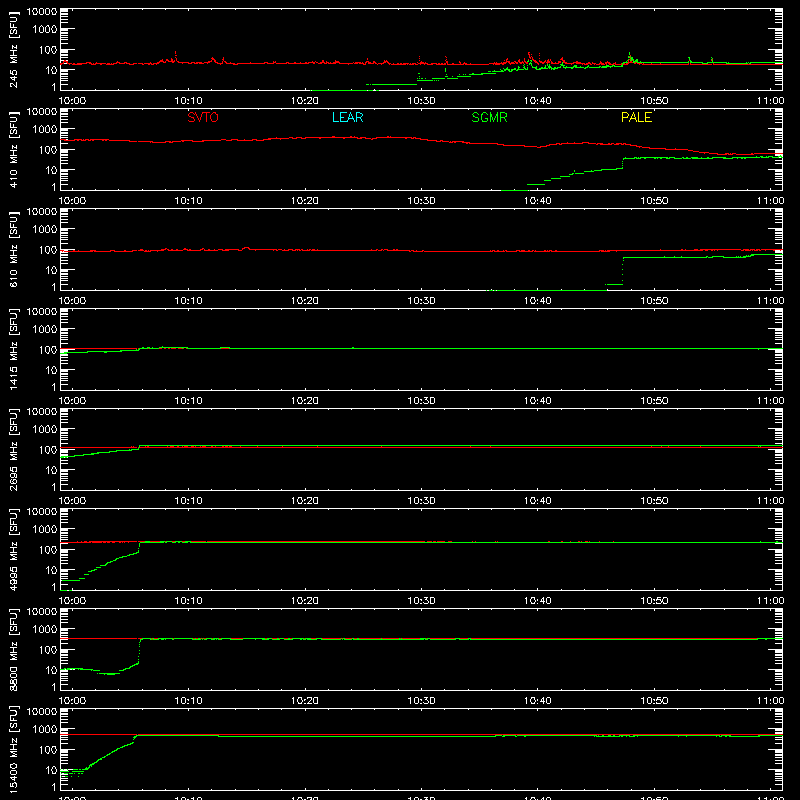This screenshot has width=800, height=800.
Task: Select the 1415 MHz [SFU] axis title
Action: click(13, 349)
